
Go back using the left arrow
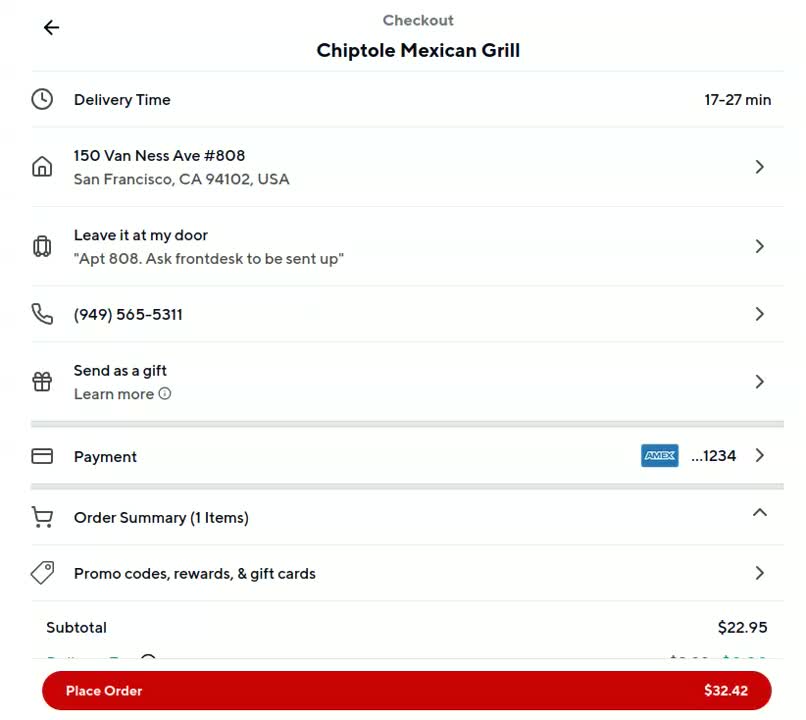coord(51,27)
